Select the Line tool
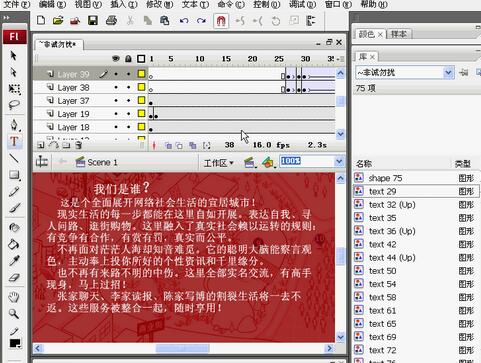The image size is (481, 363). point(14,158)
